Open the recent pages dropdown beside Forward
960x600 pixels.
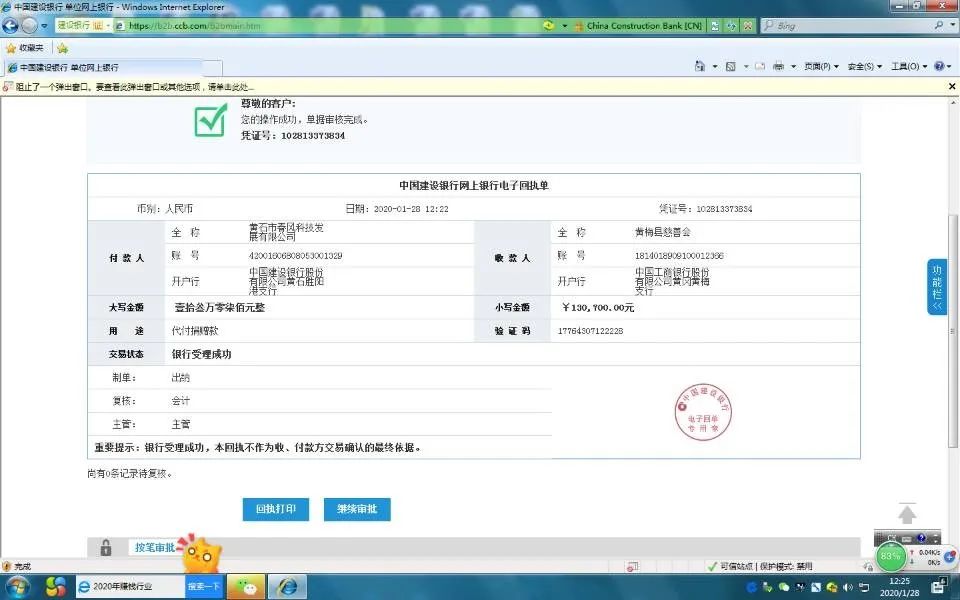[44, 26]
